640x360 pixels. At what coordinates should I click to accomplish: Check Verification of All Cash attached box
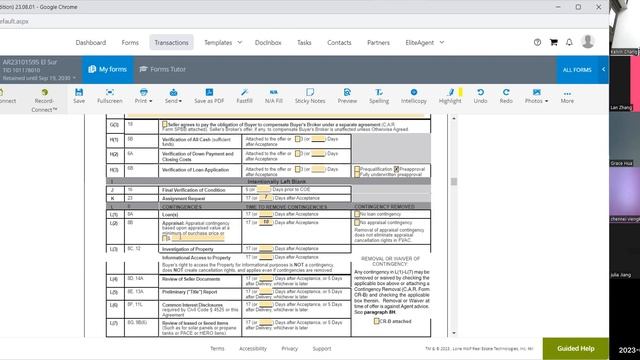pos(298,139)
